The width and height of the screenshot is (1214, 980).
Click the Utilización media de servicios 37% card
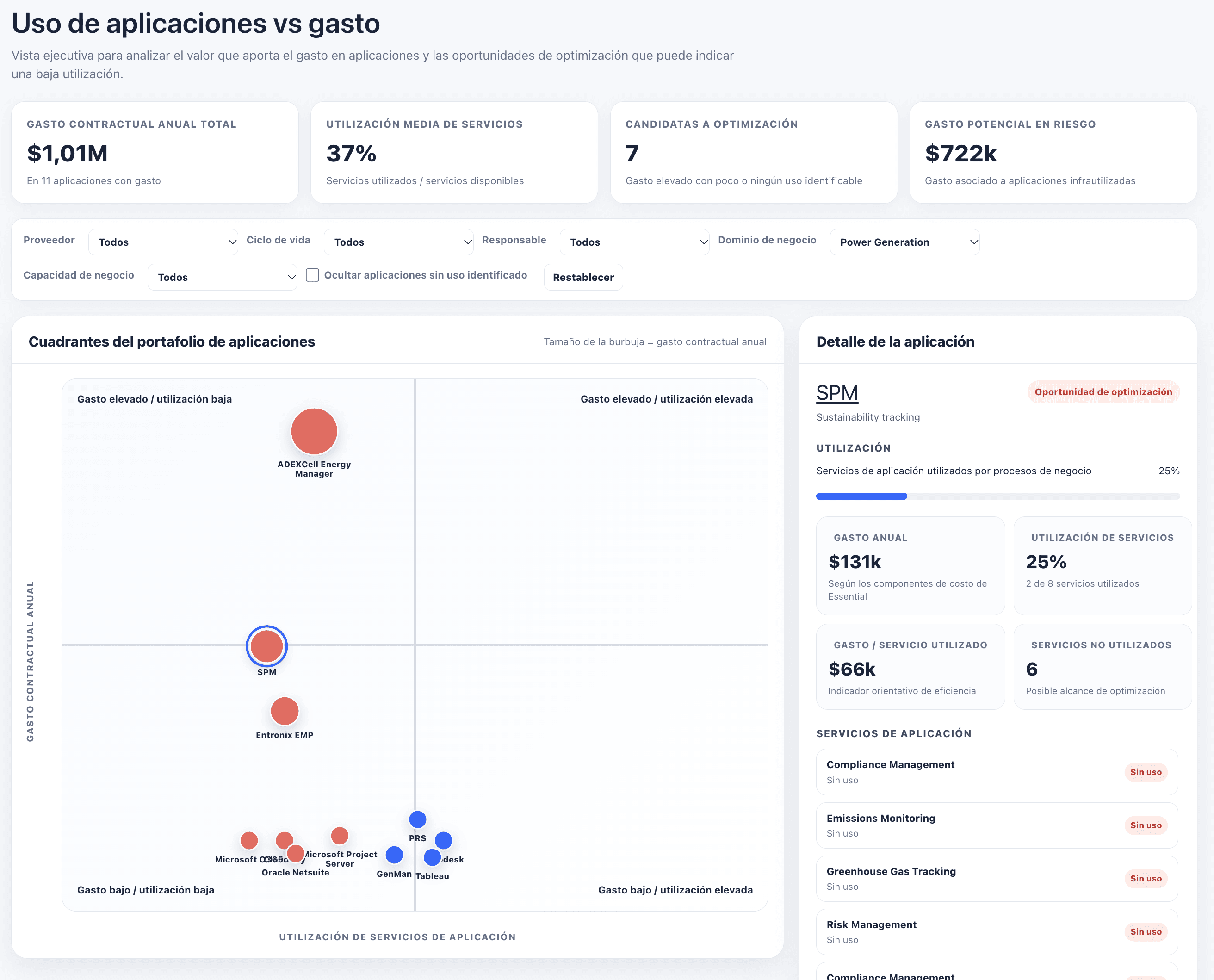(454, 152)
